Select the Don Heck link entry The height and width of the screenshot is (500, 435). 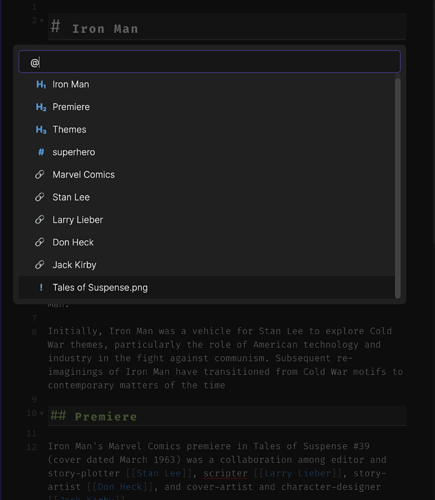point(207,242)
